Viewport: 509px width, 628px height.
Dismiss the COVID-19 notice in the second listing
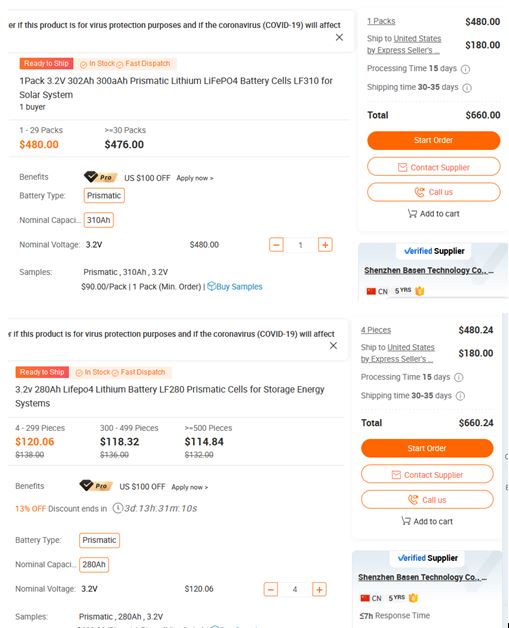[x=333, y=346]
